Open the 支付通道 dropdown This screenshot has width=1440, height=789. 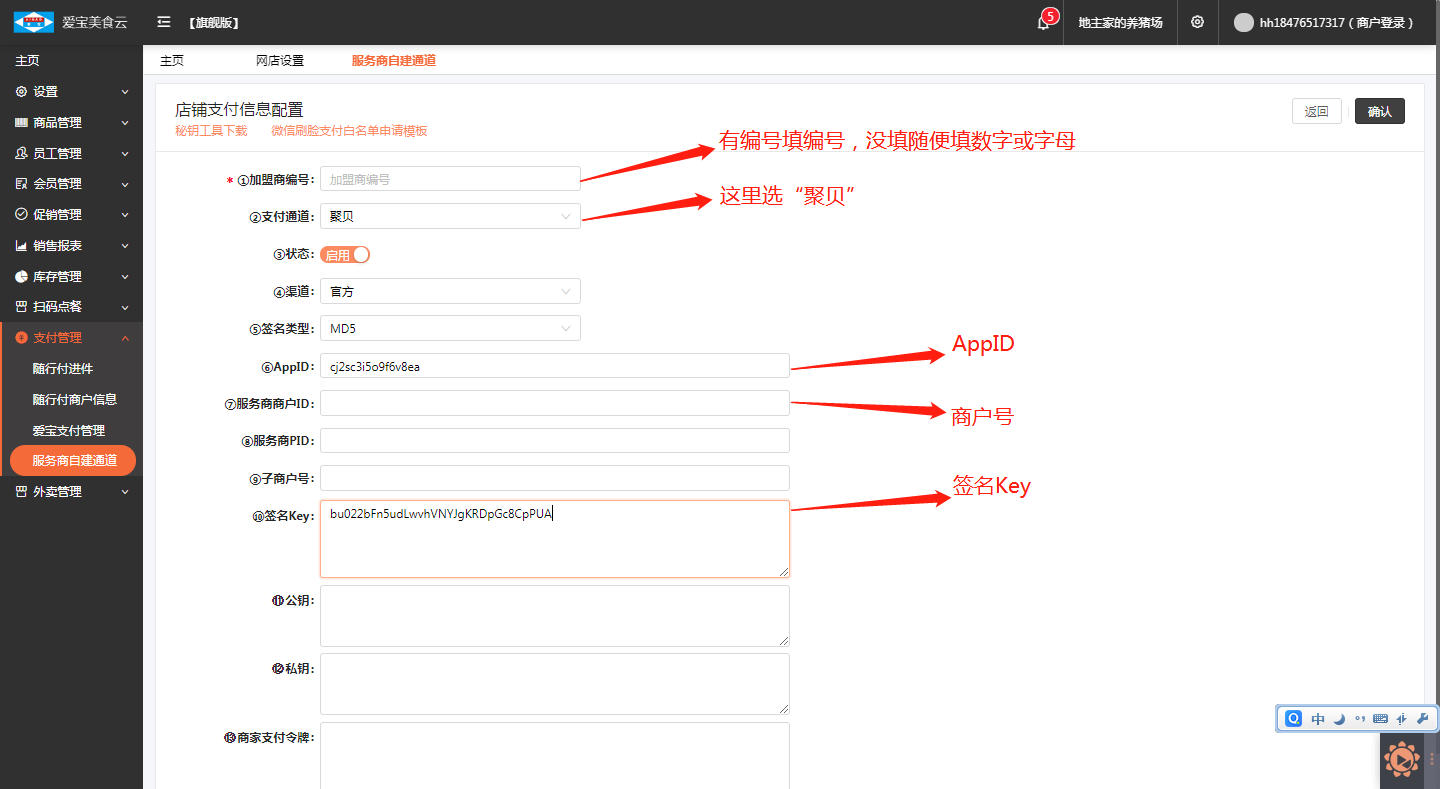(x=450, y=216)
